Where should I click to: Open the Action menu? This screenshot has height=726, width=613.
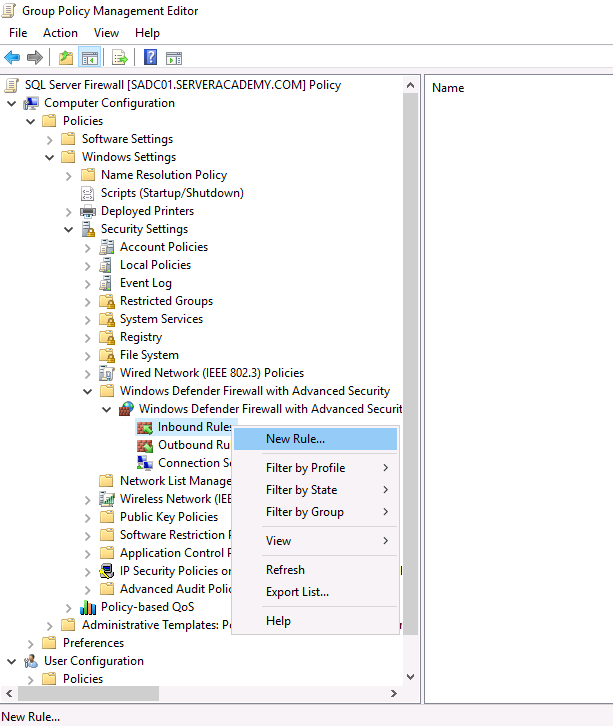click(60, 33)
